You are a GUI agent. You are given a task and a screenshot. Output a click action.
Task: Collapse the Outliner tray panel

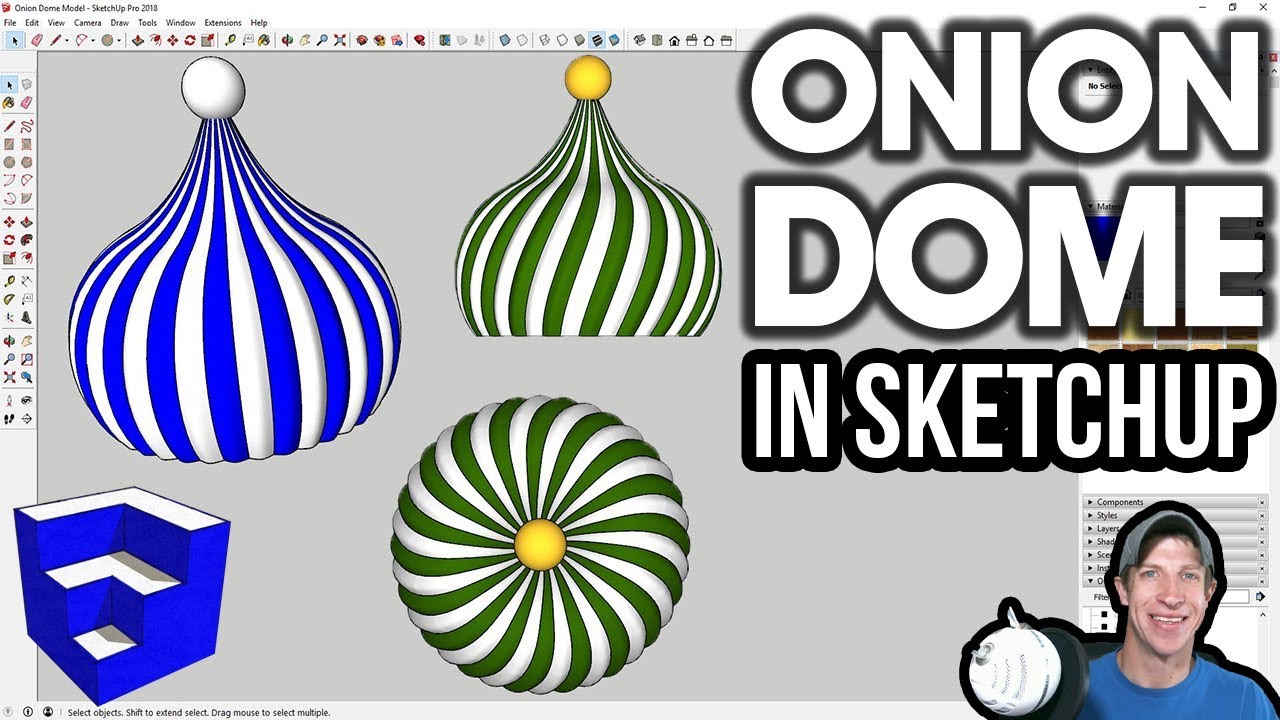tap(1090, 581)
